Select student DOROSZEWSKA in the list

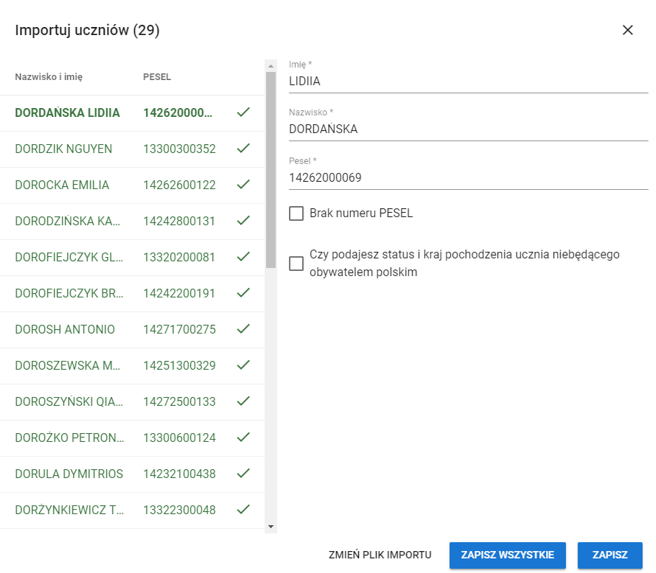[70, 365]
